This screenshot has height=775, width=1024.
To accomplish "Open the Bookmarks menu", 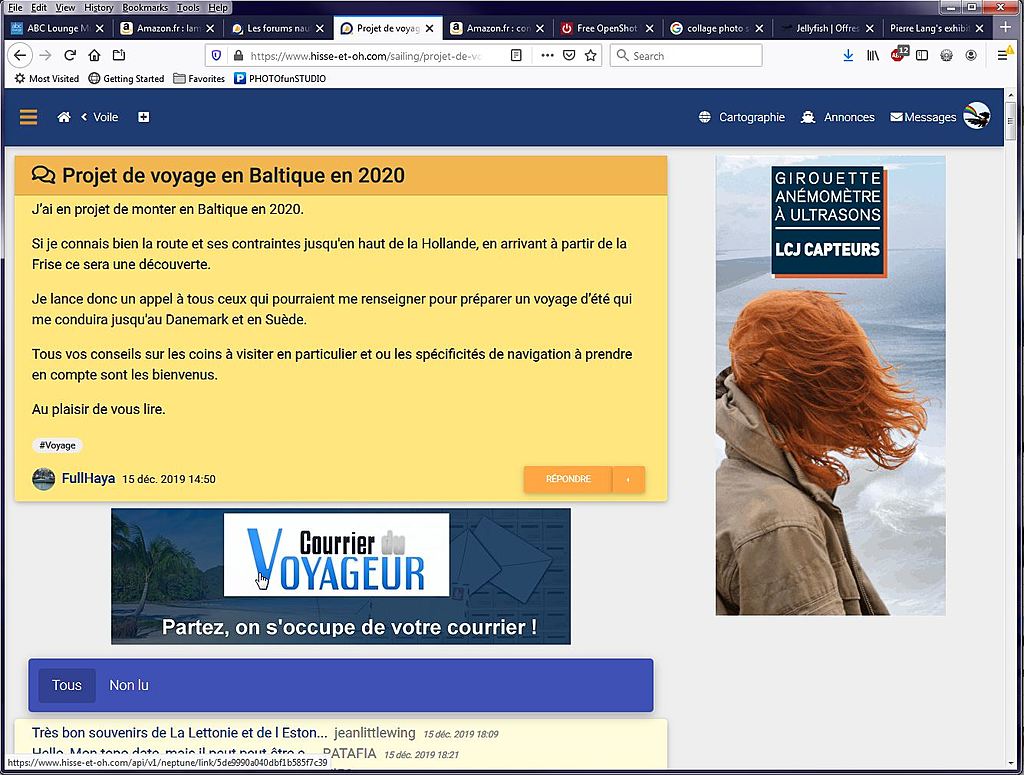I will point(145,8).
